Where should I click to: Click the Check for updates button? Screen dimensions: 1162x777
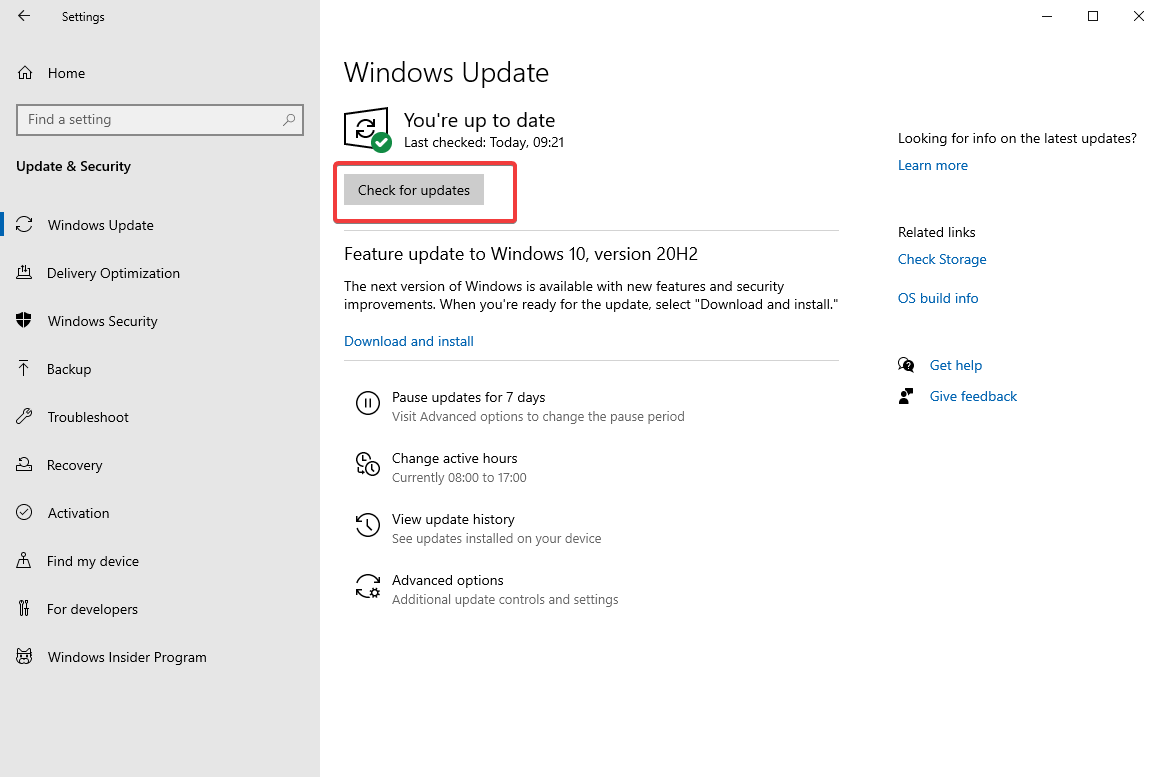click(x=414, y=190)
